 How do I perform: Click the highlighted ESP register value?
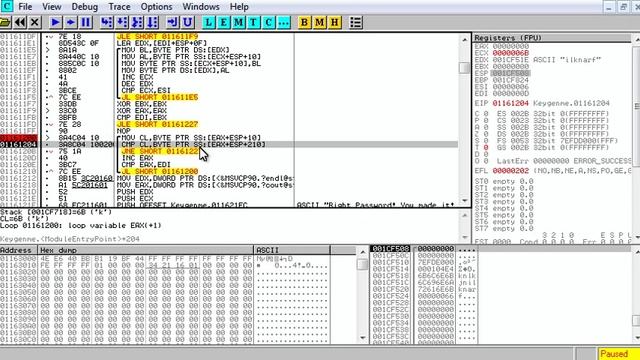click(x=511, y=73)
